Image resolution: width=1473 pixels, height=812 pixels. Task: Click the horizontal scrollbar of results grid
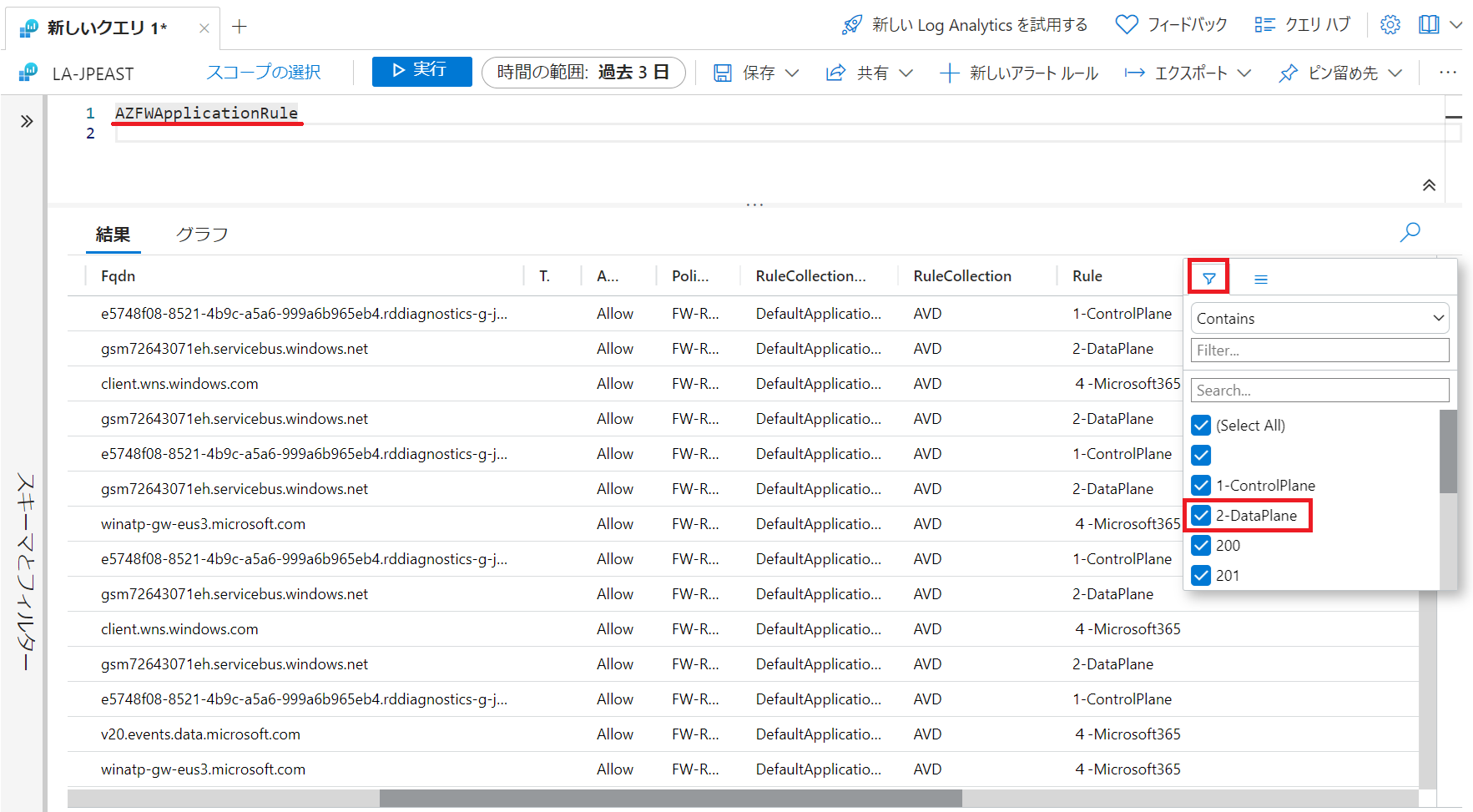tap(670, 798)
